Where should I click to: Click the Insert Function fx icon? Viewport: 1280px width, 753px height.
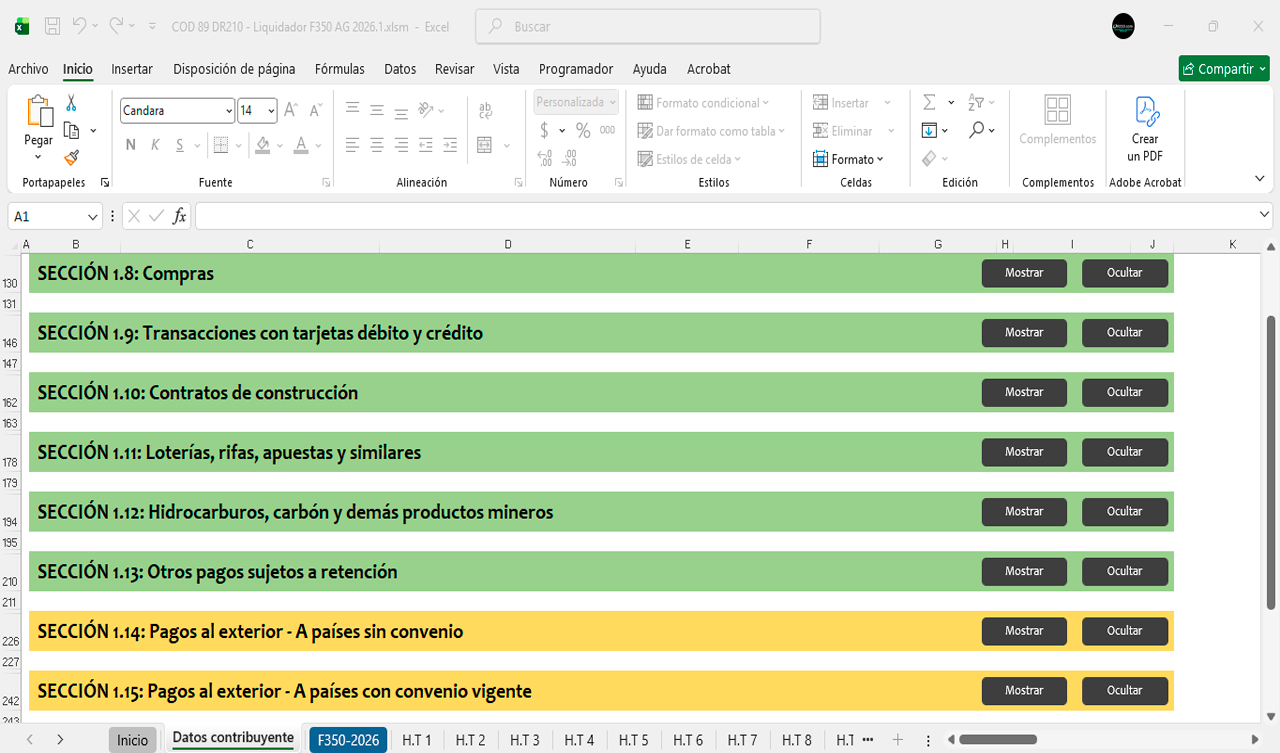click(179, 216)
